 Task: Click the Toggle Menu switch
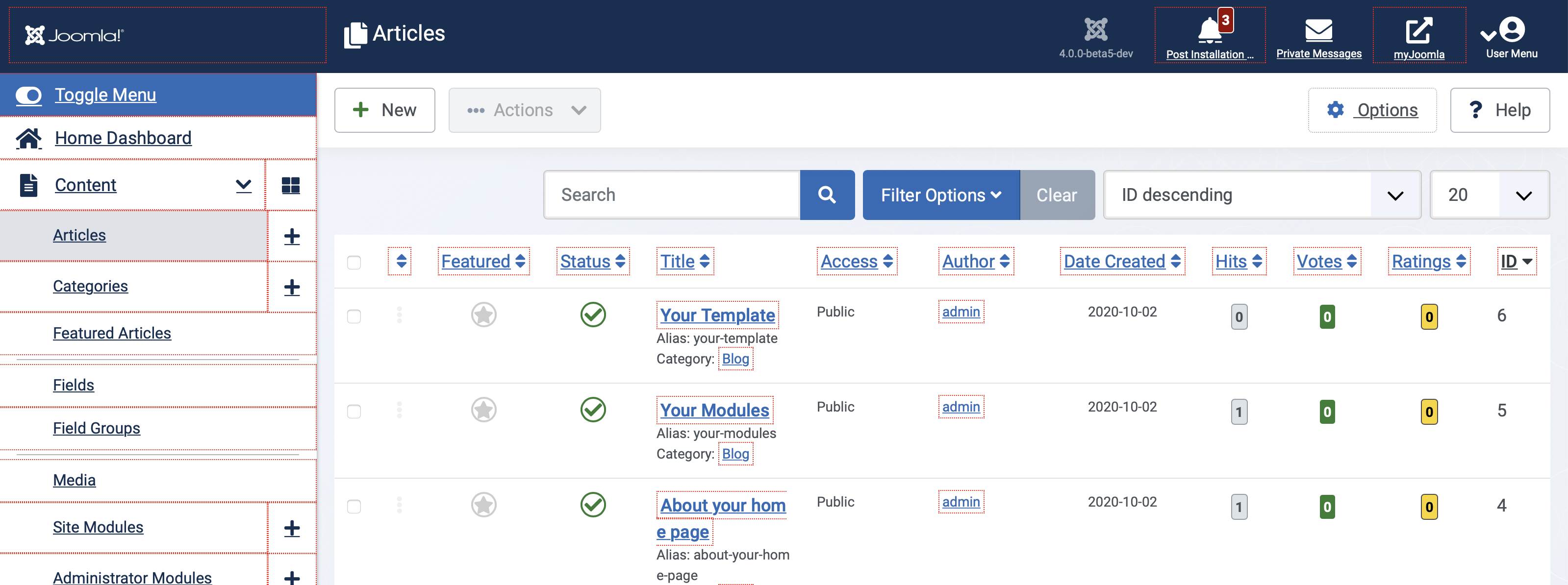[28, 95]
